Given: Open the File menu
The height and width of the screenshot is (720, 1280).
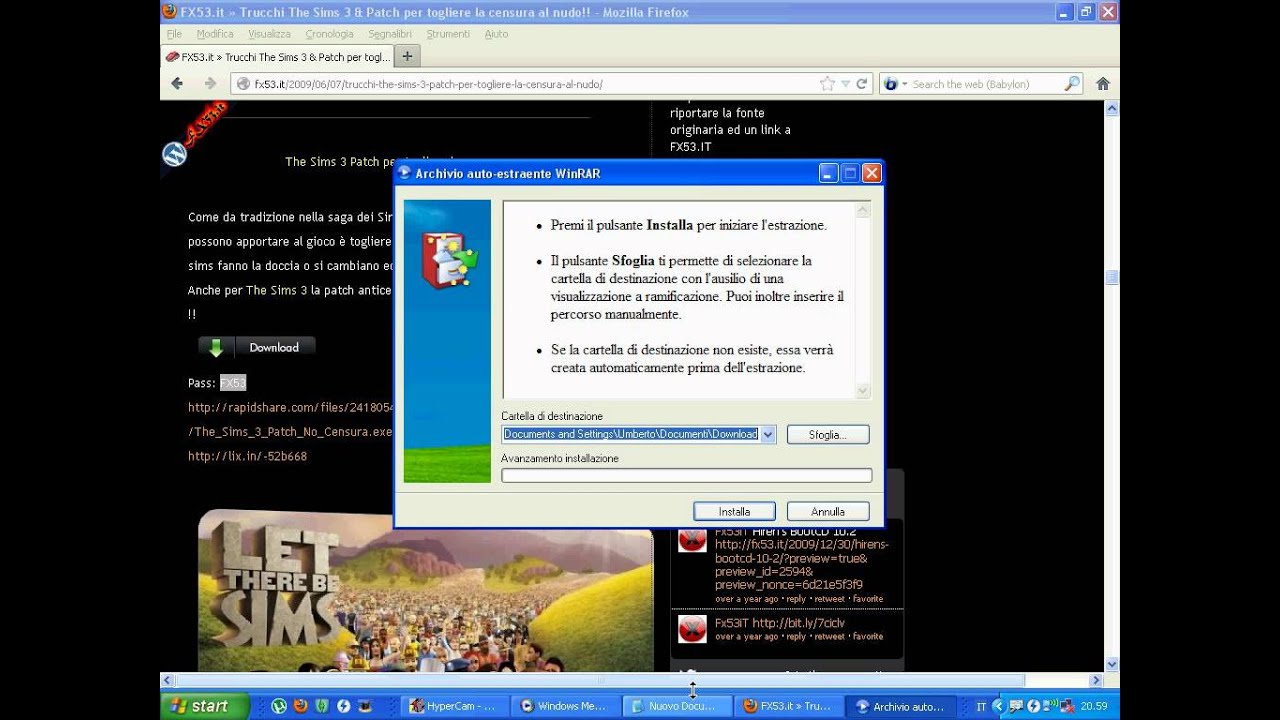Looking at the screenshot, I should click(x=174, y=34).
